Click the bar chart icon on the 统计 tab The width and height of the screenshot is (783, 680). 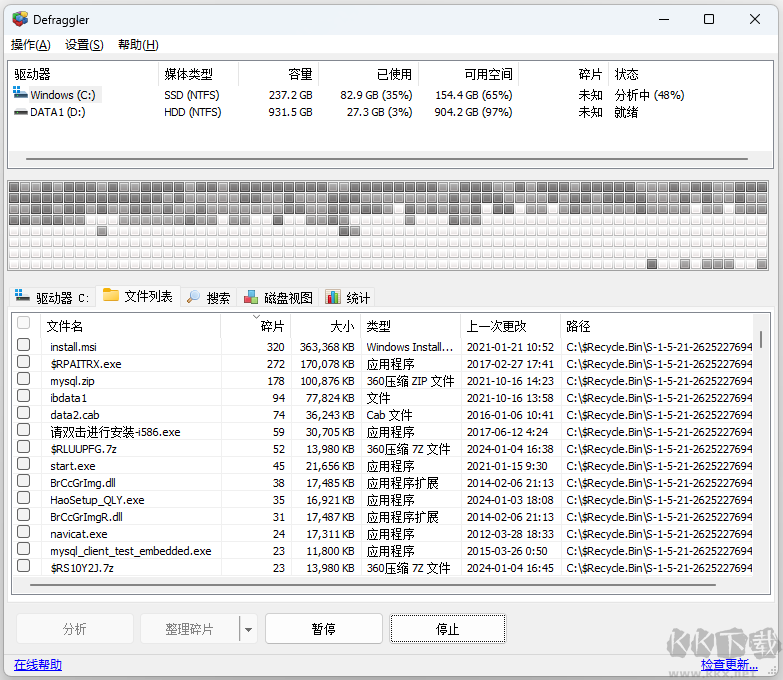tap(333, 297)
